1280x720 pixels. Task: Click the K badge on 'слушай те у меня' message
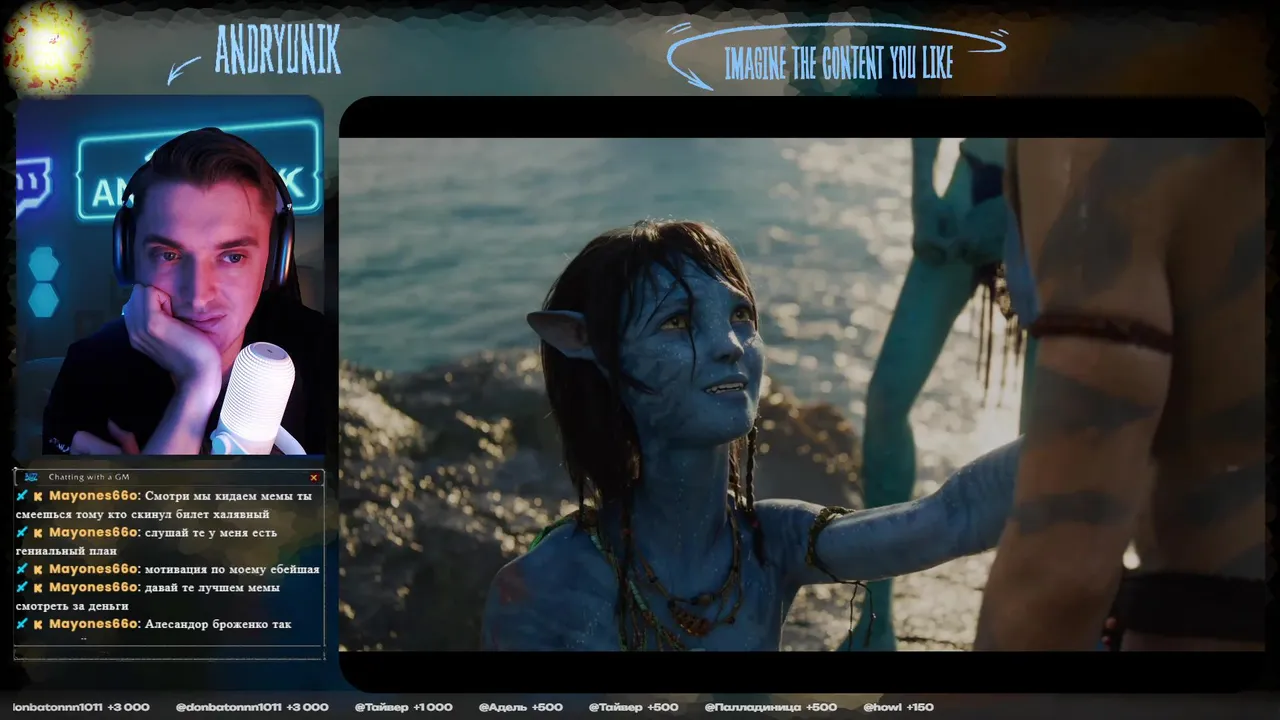[38, 533]
